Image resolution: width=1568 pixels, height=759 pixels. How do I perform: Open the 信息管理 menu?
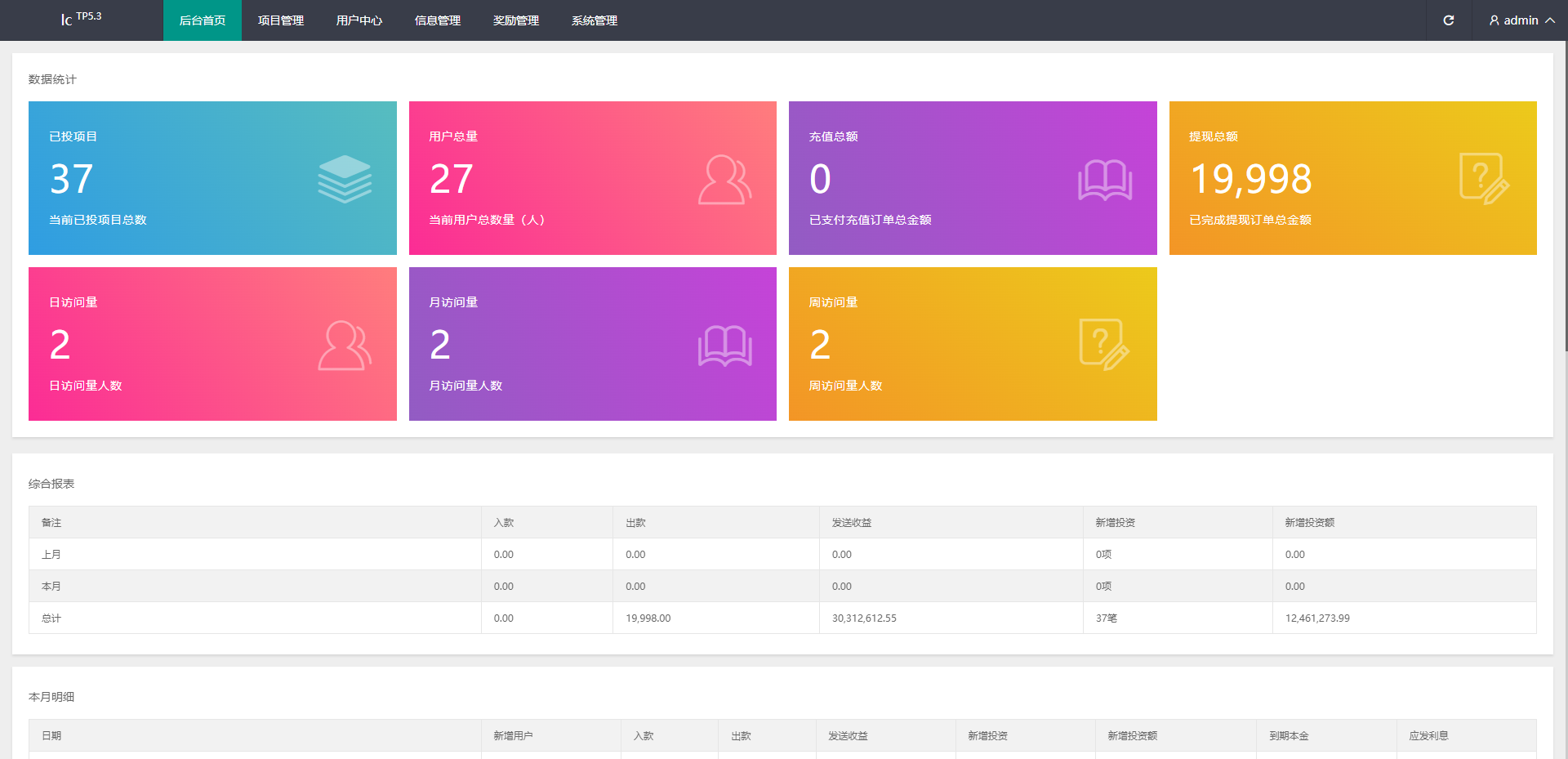[x=438, y=20]
